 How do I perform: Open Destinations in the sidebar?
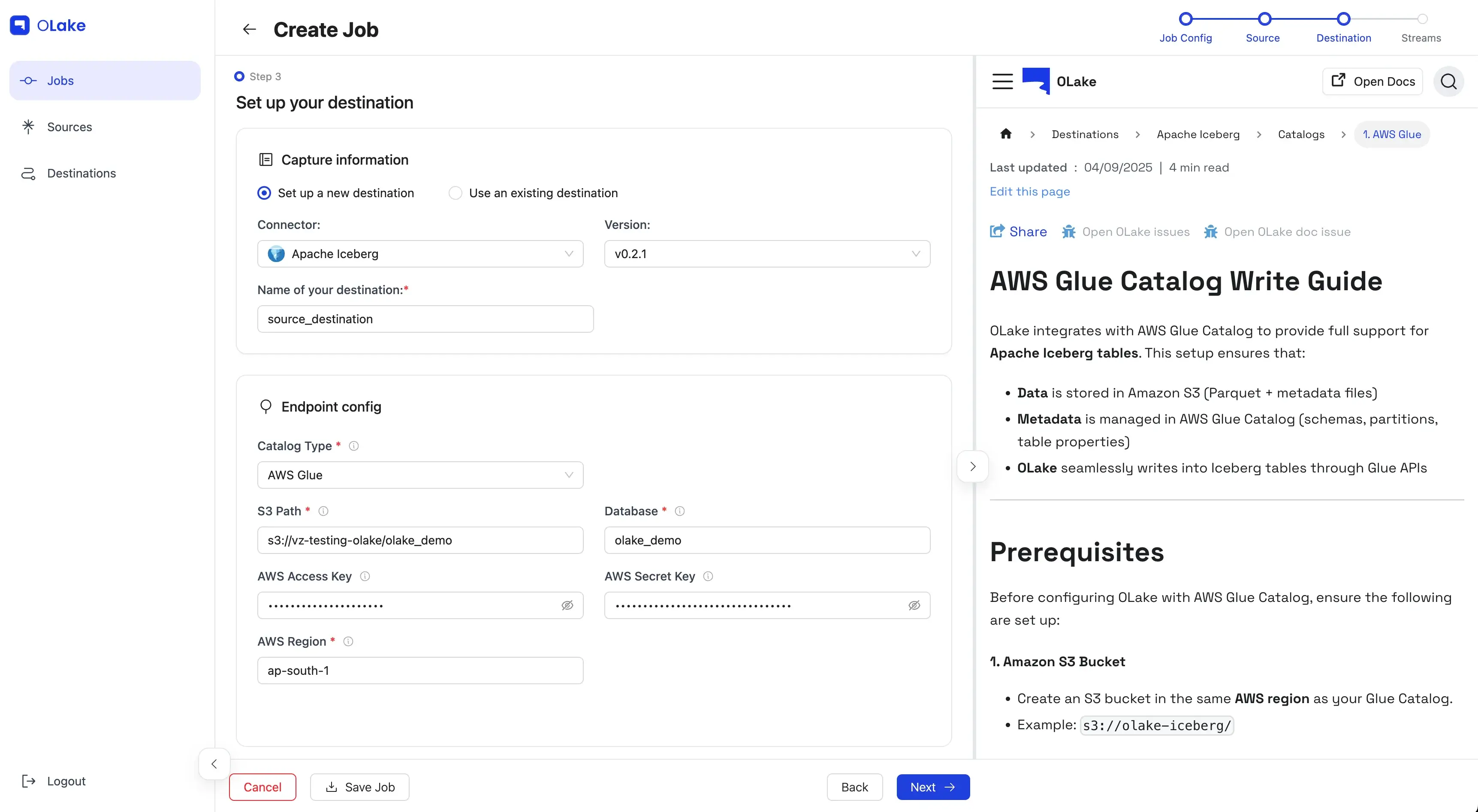(81, 173)
